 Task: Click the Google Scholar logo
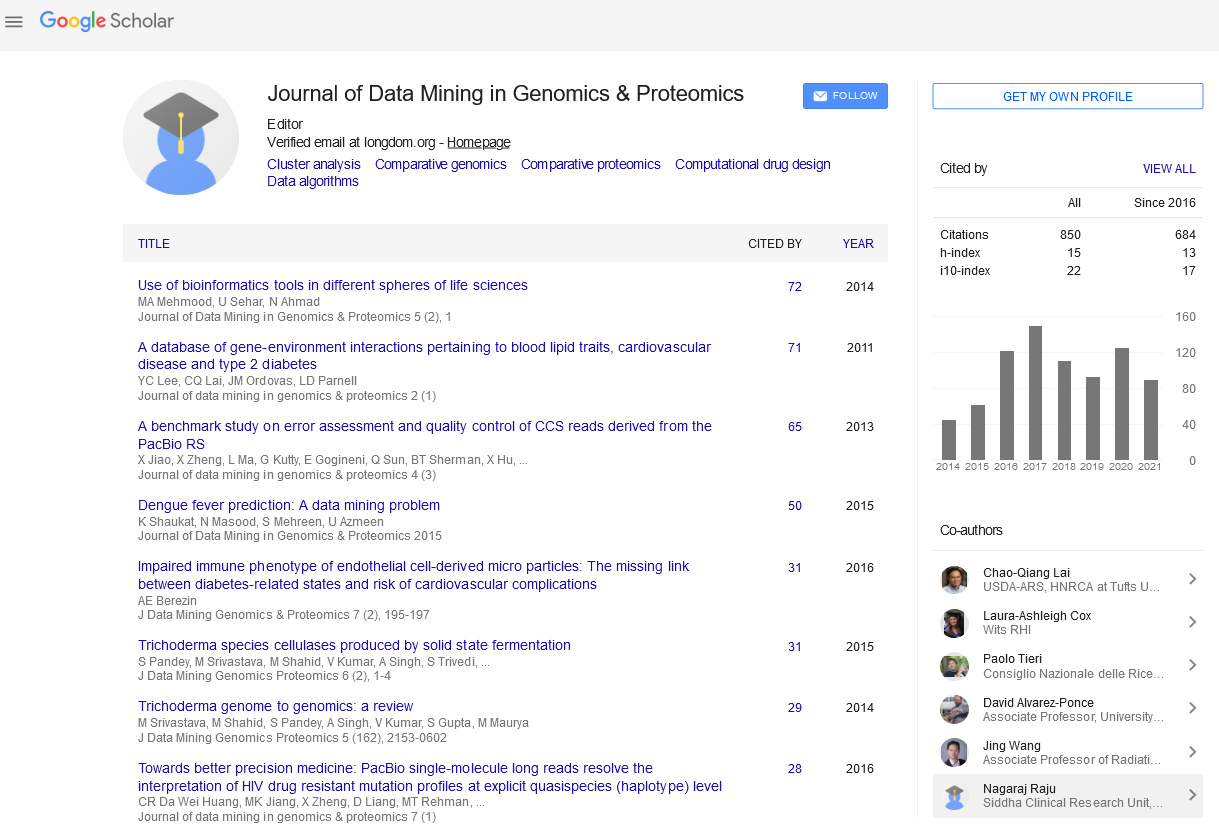pyautogui.click(x=107, y=21)
